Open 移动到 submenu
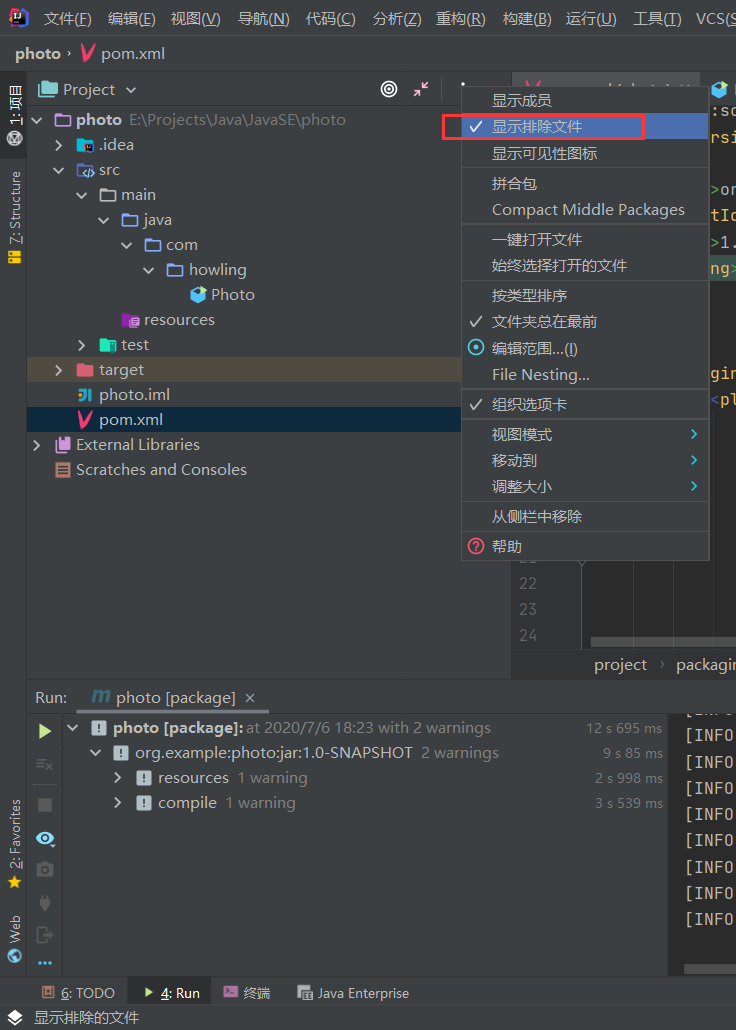Screen dimensions: 736x1030 click(x=585, y=460)
